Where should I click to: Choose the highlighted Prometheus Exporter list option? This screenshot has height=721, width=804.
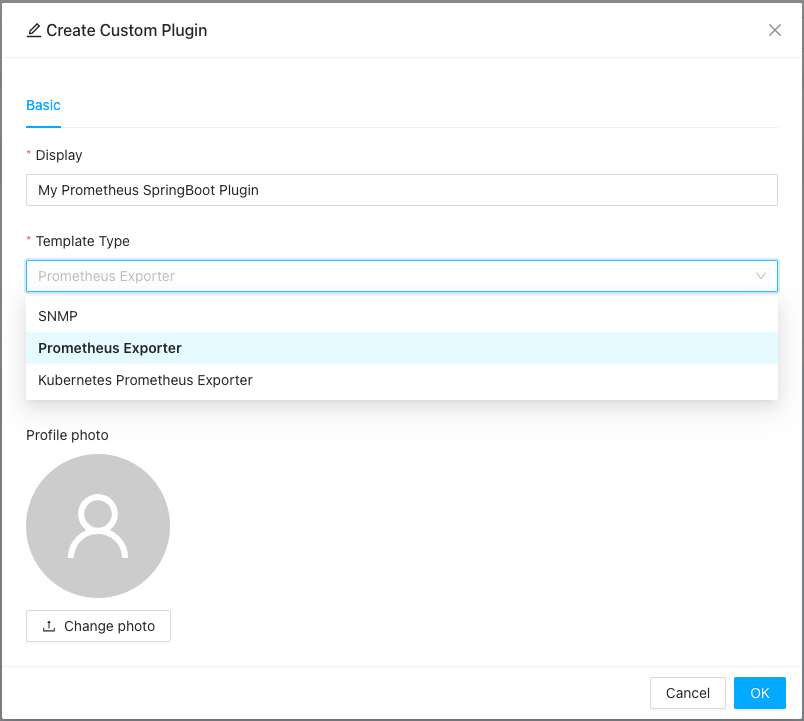coord(110,348)
